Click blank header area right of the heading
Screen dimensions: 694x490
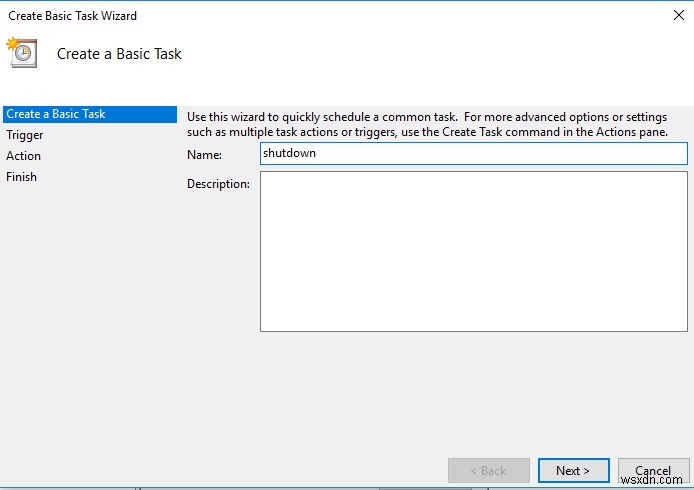(x=430, y=54)
